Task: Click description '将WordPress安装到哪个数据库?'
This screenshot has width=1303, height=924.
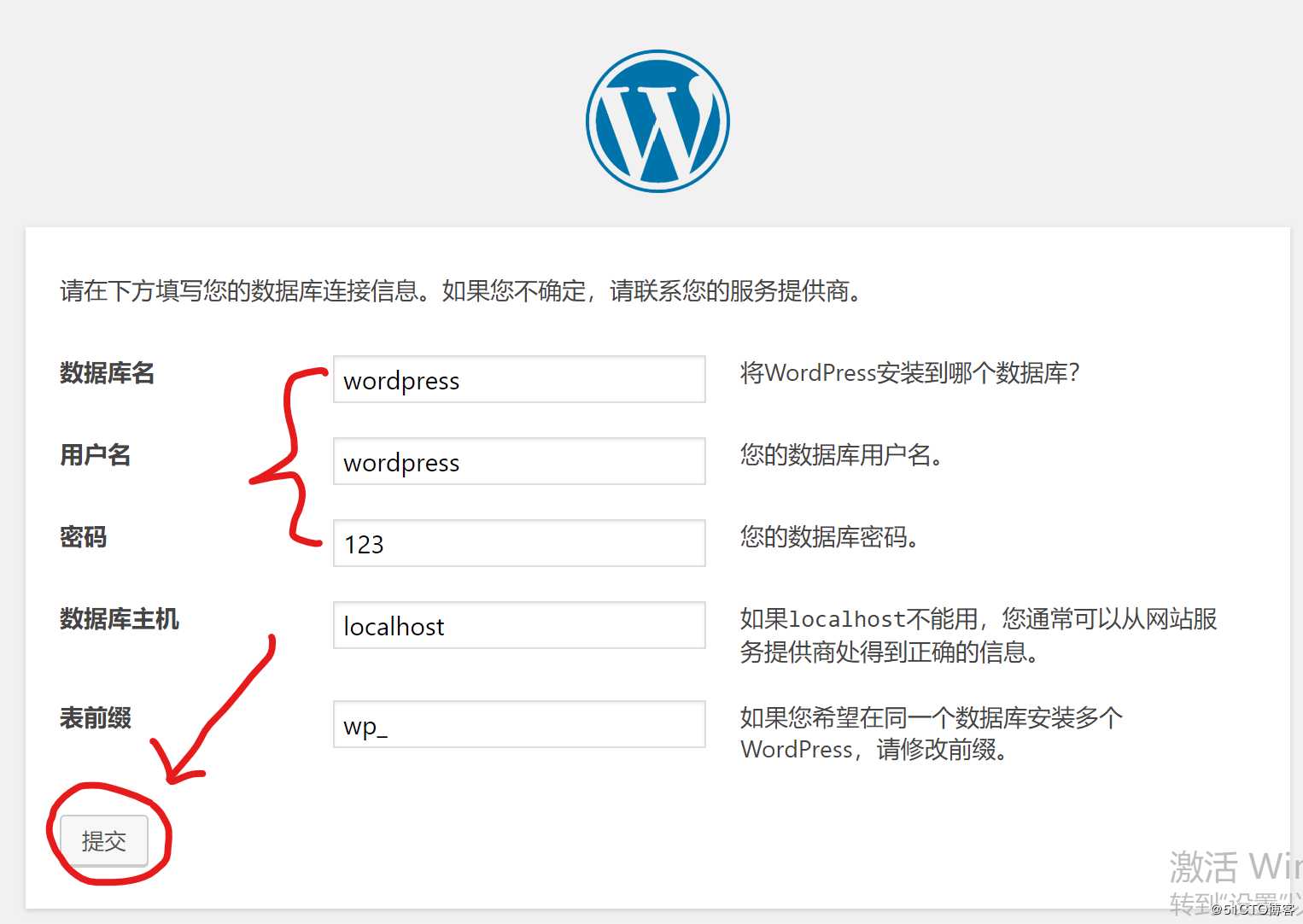Action: coord(910,373)
